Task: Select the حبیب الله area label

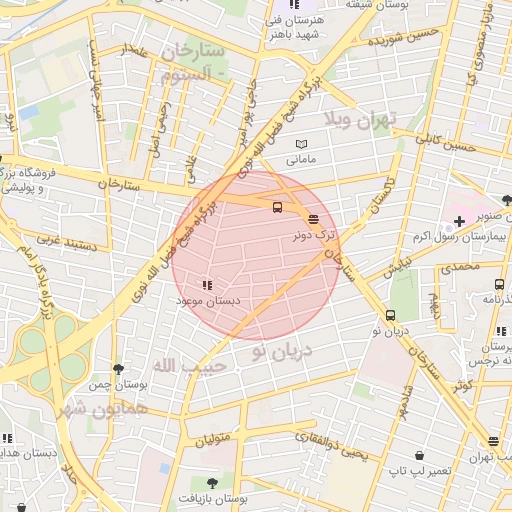Action: (x=189, y=366)
